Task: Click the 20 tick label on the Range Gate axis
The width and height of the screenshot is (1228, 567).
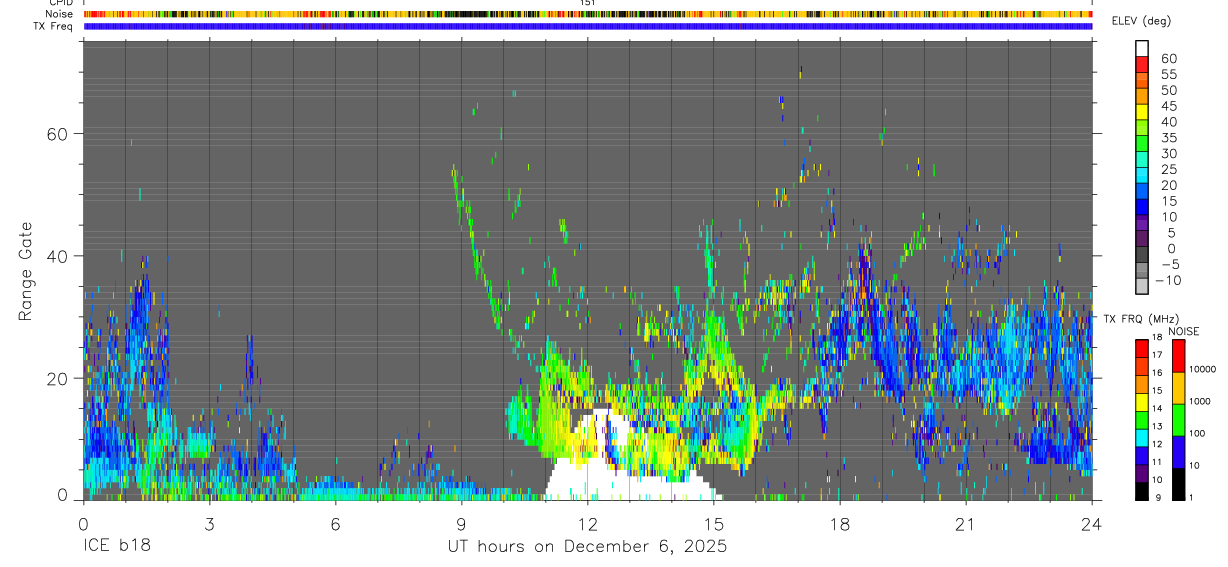Action: coord(57,378)
